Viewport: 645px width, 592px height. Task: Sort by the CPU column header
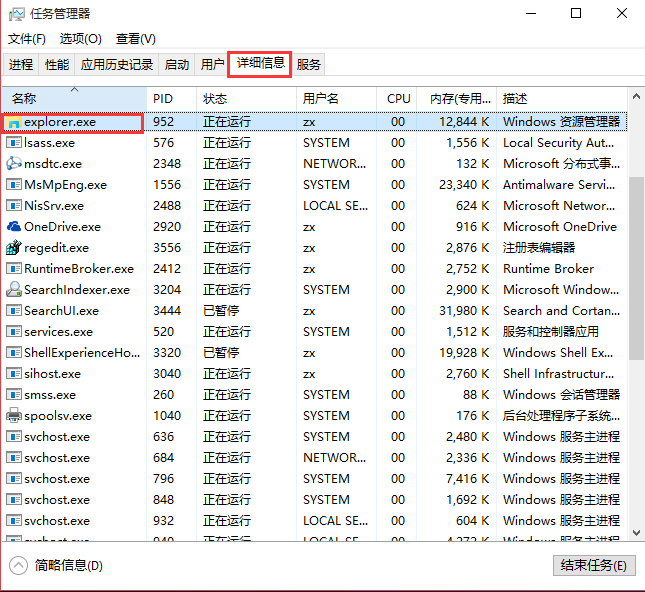click(397, 99)
